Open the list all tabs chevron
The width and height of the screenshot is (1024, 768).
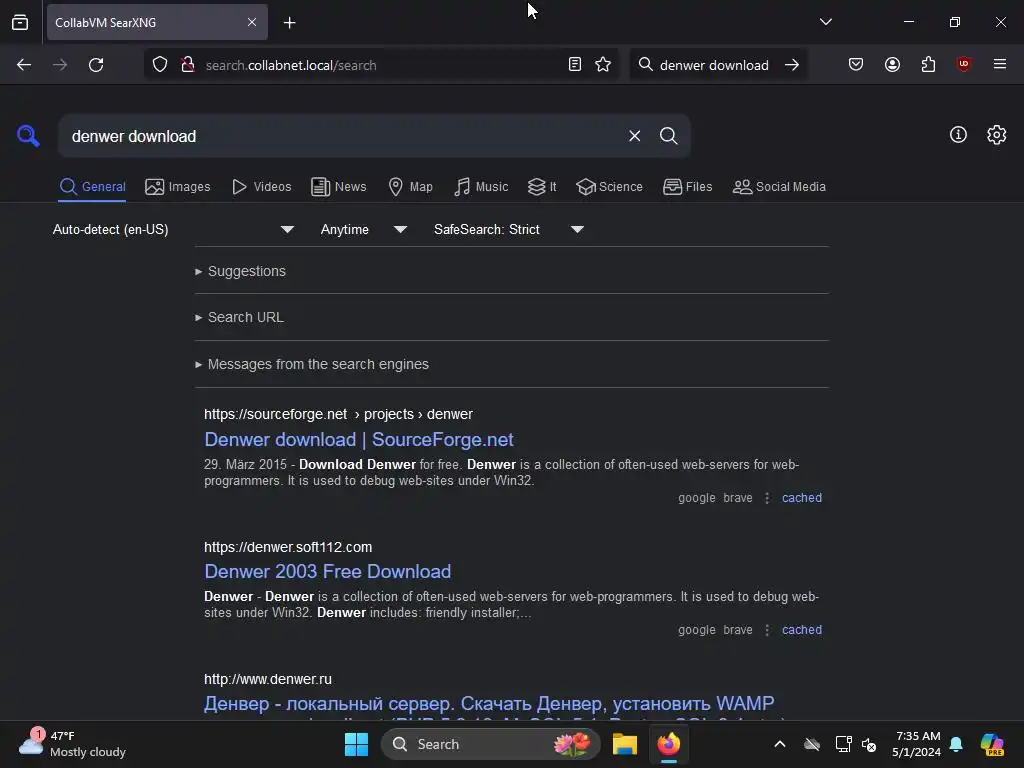pyautogui.click(x=825, y=22)
